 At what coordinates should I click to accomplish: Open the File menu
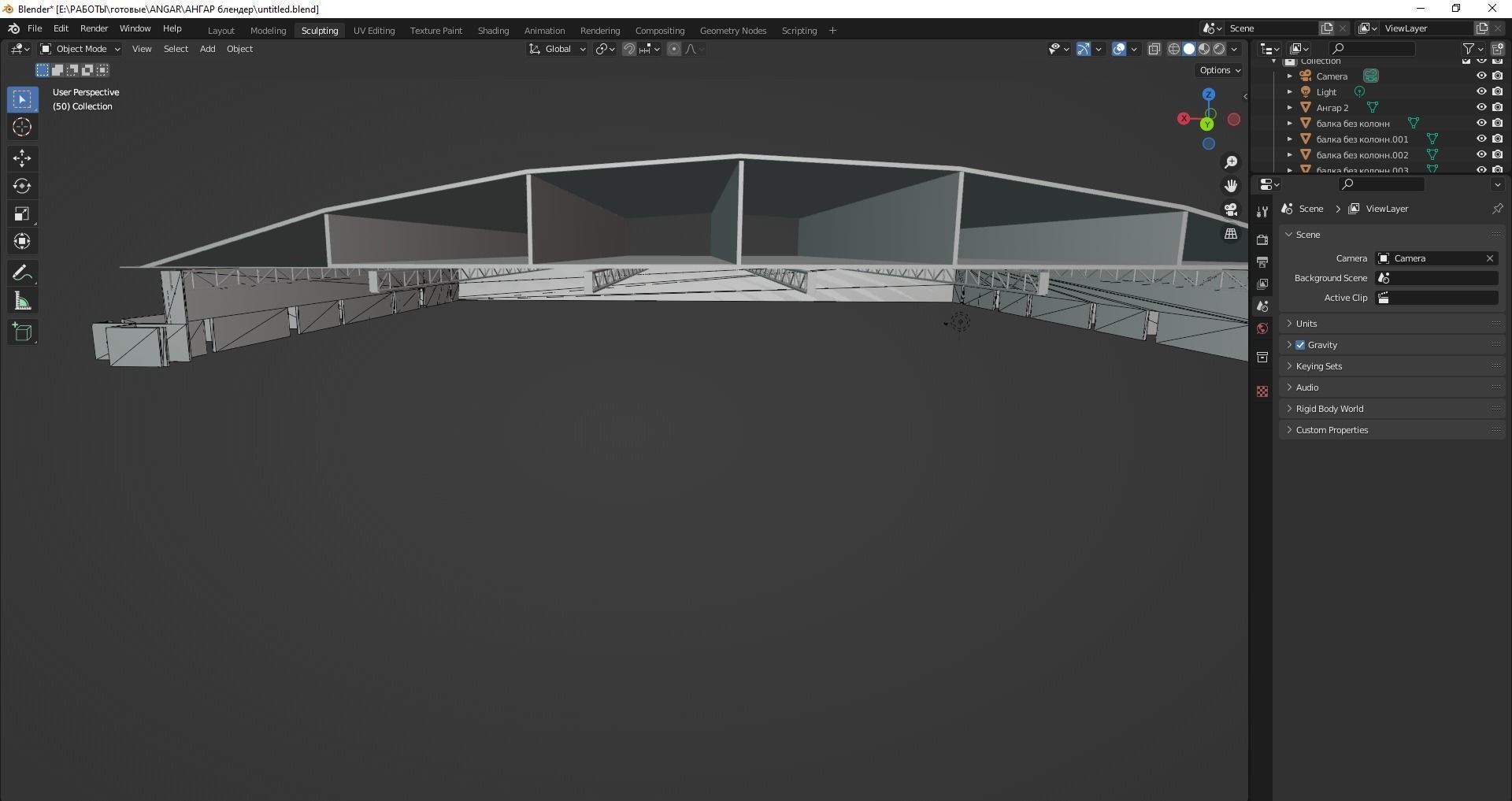35,28
